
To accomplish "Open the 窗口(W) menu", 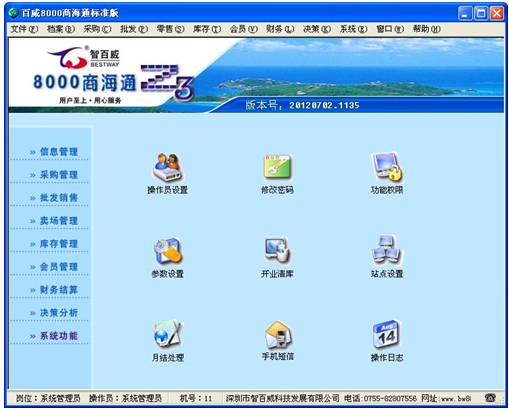I will pos(390,29).
